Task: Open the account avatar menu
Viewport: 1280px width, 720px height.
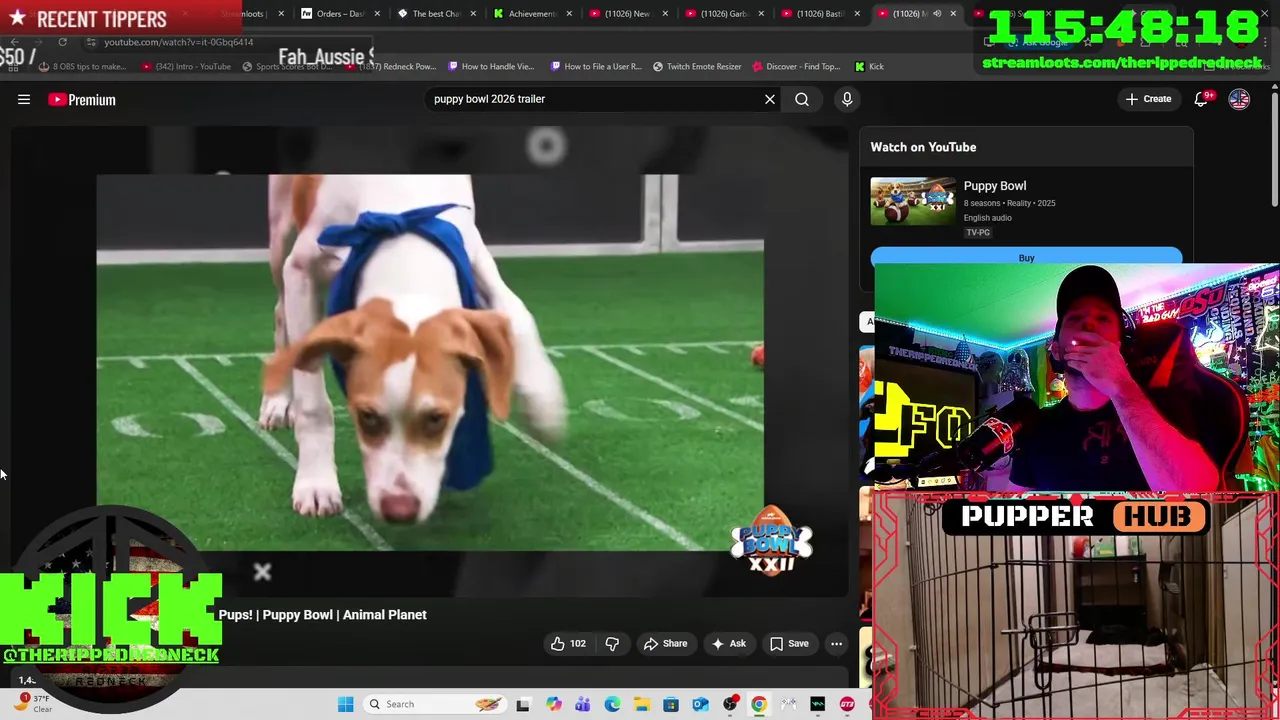Action: point(1239,99)
